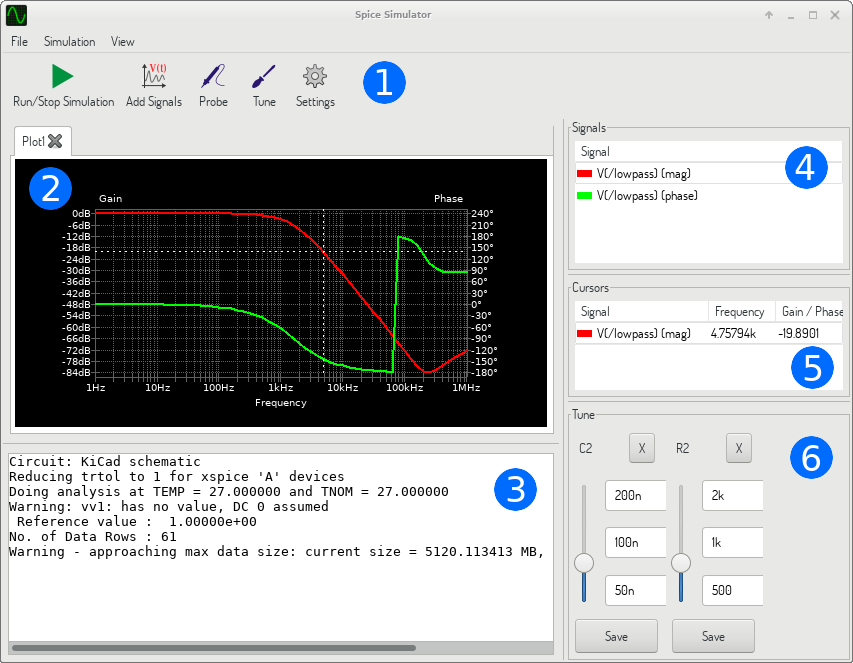Activate the Tune tool
853x663 pixels.
(x=263, y=75)
